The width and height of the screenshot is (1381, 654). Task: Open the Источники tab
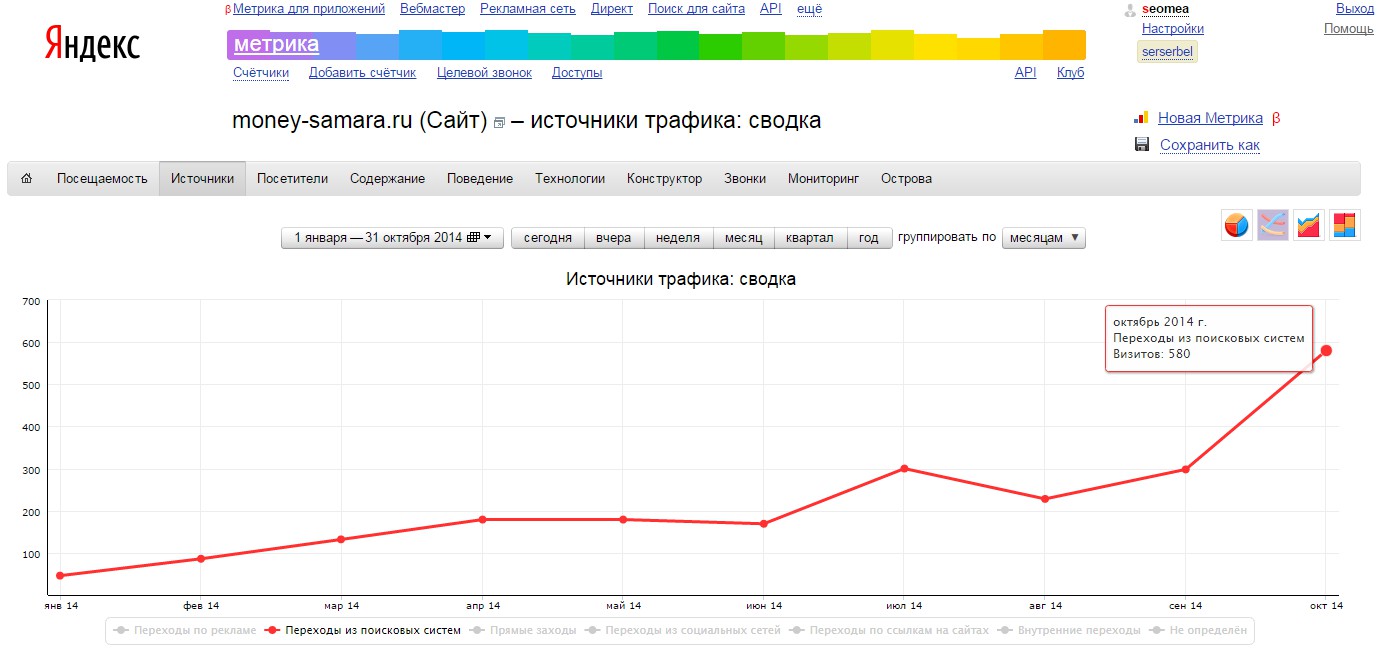tap(202, 179)
